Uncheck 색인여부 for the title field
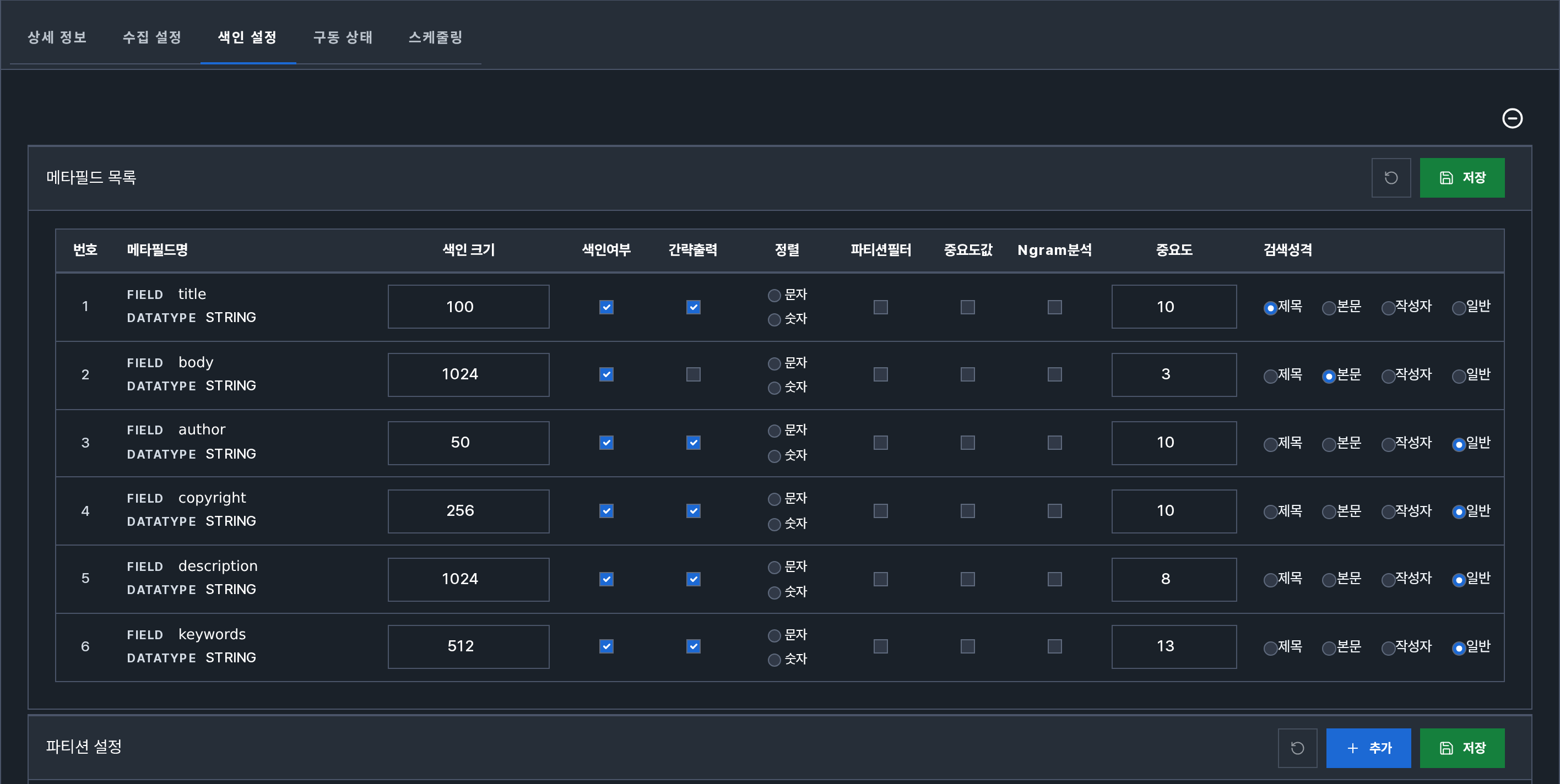 [x=606, y=307]
